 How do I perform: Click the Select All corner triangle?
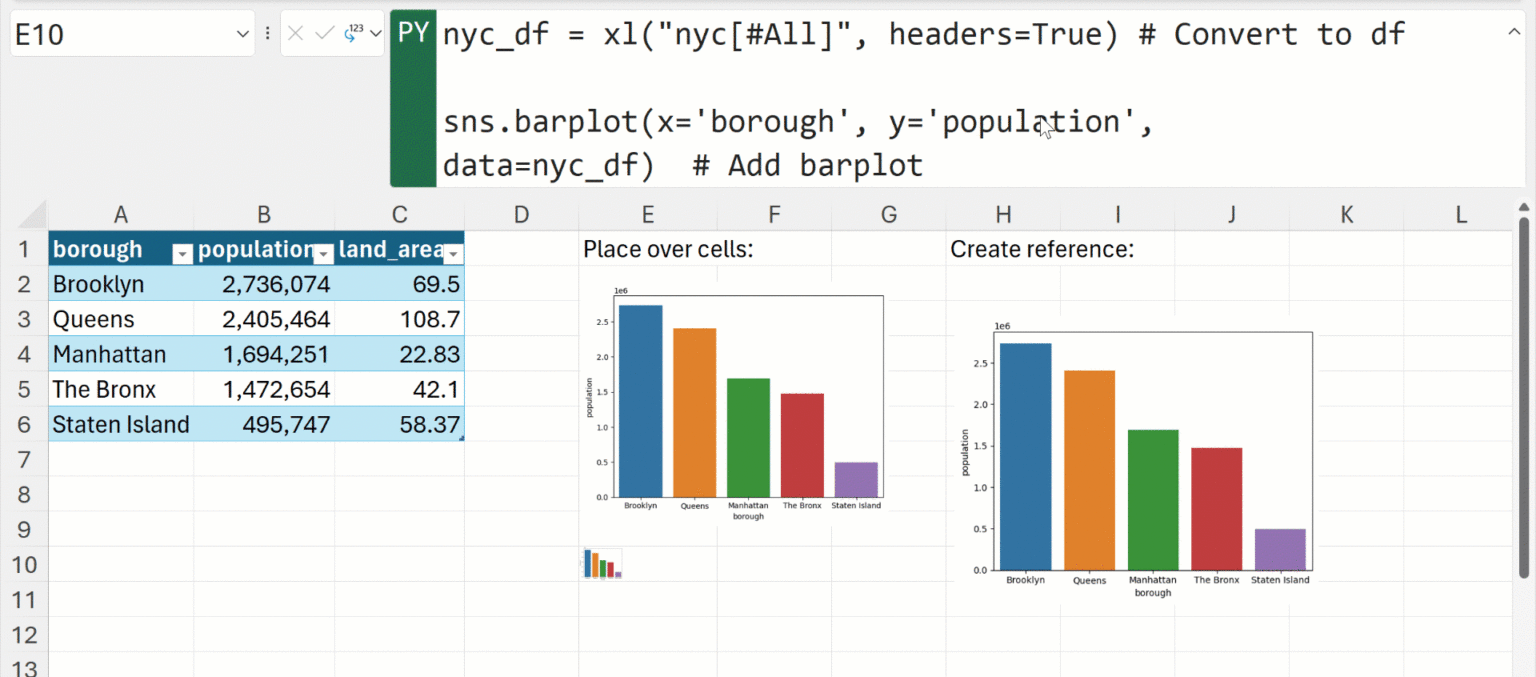[32, 216]
